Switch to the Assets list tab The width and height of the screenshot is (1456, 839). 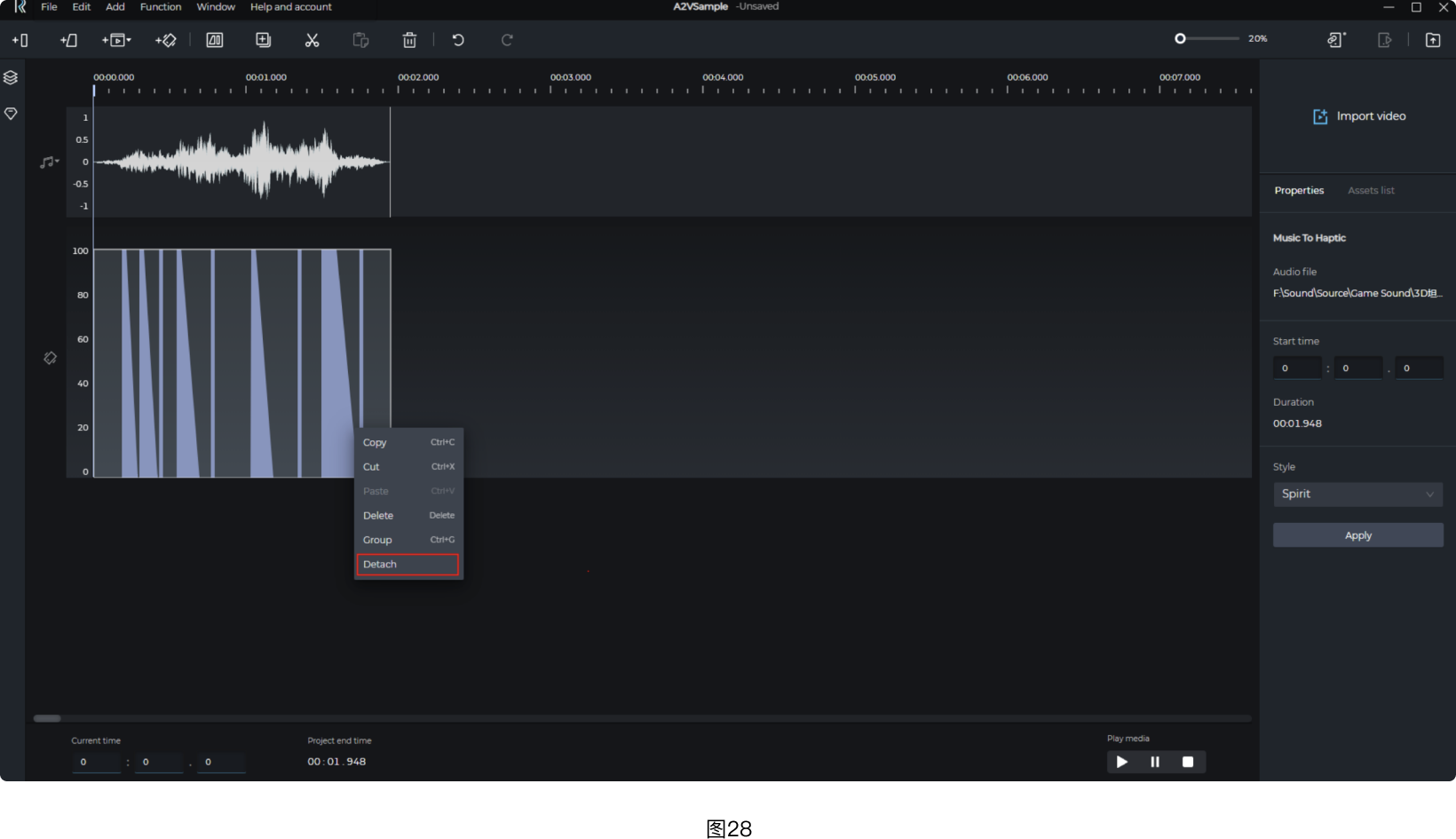coord(1370,191)
